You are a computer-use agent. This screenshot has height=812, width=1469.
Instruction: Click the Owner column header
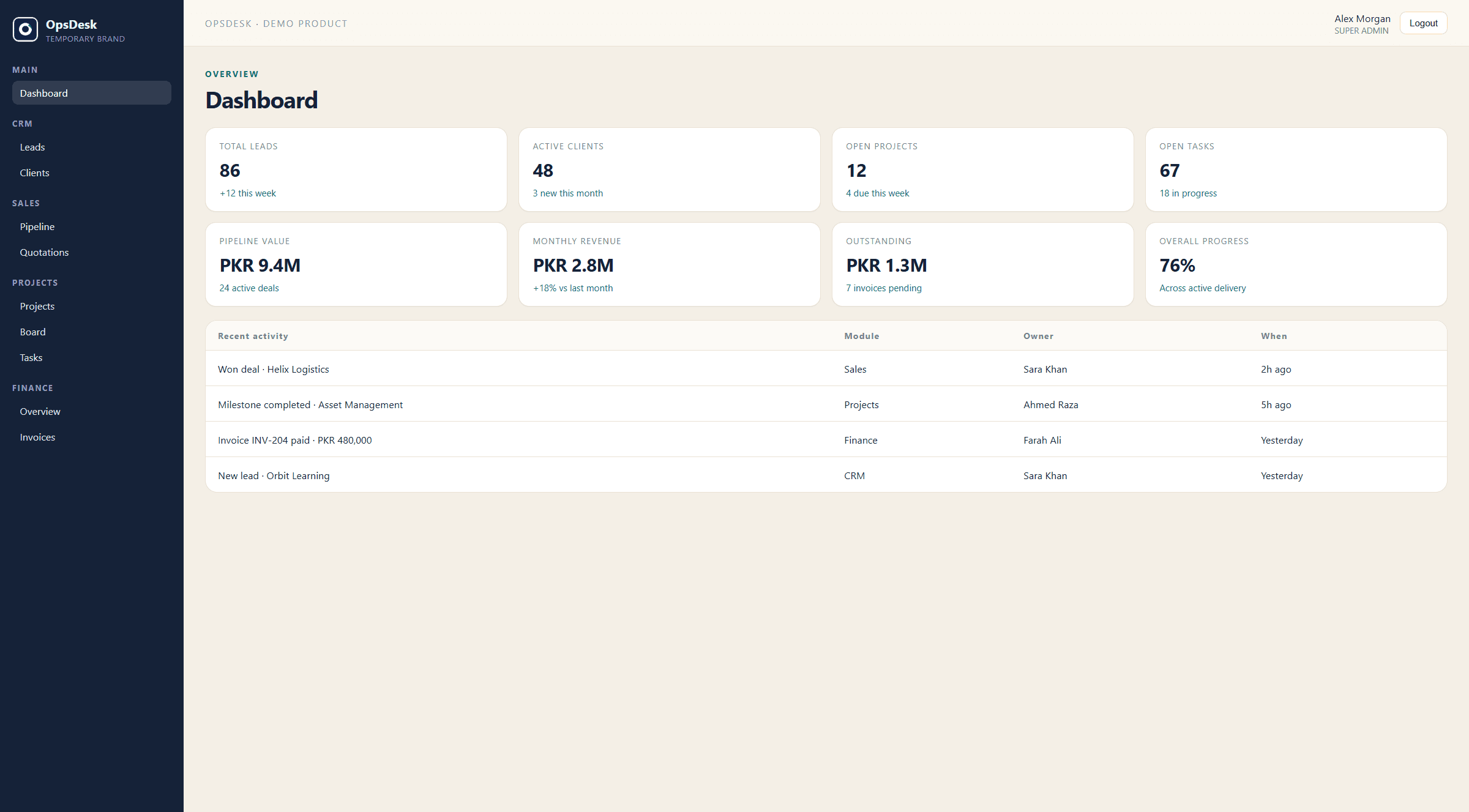(x=1038, y=336)
